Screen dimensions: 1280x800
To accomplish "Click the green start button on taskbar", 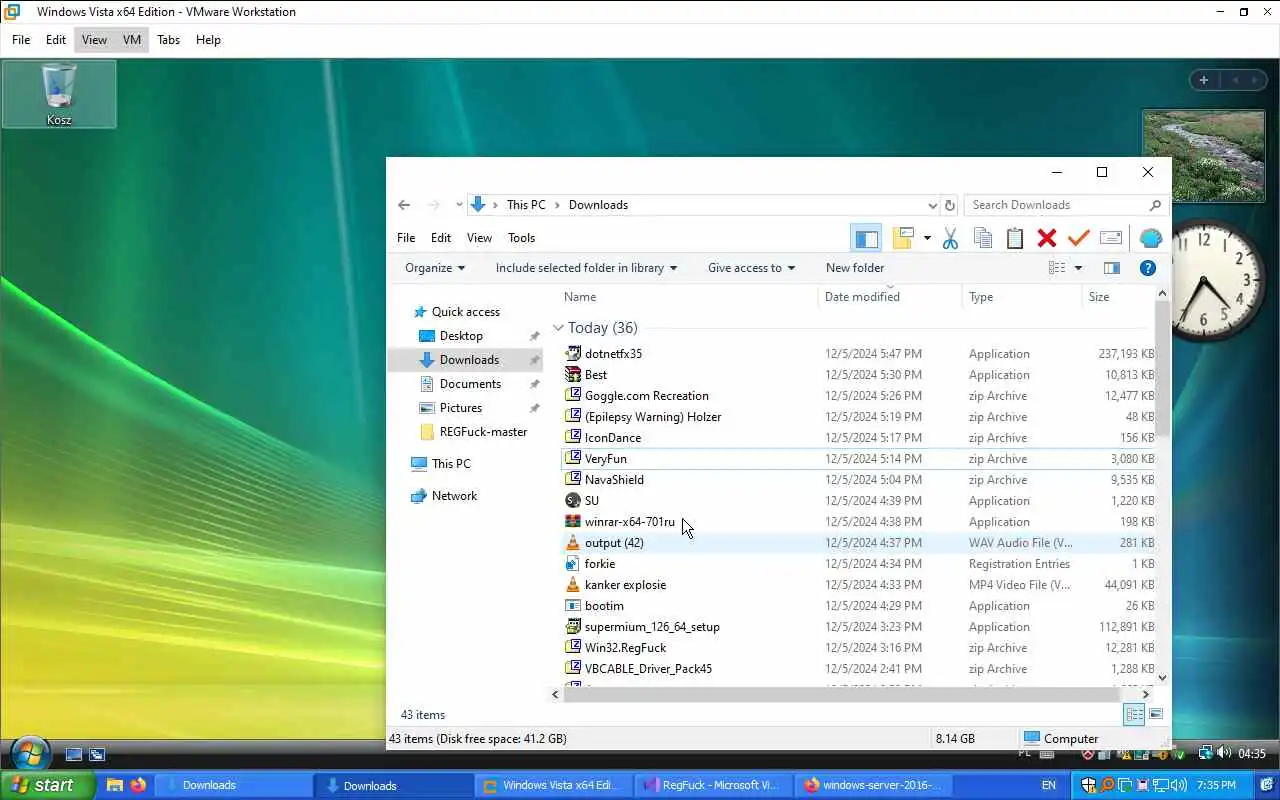I will click(x=46, y=785).
